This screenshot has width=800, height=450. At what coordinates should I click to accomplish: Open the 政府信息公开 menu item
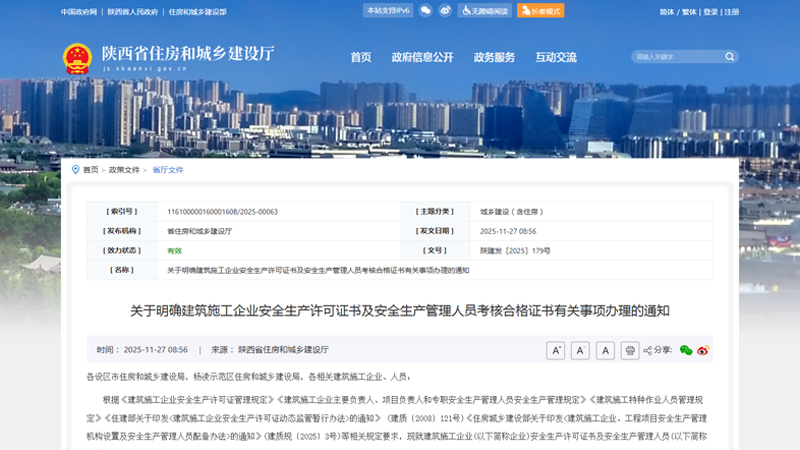(x=422, y=57)
